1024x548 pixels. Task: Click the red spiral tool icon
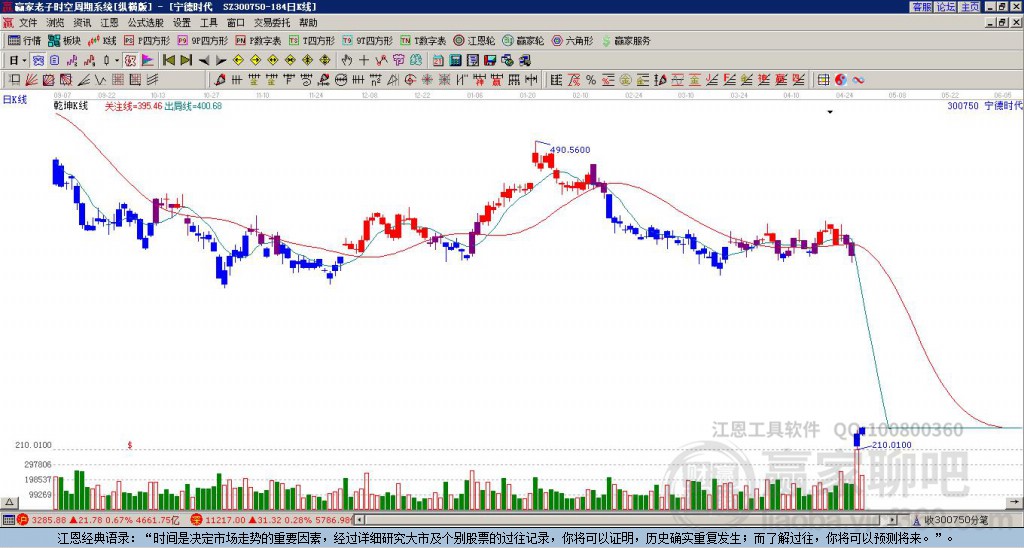point(409,80)
